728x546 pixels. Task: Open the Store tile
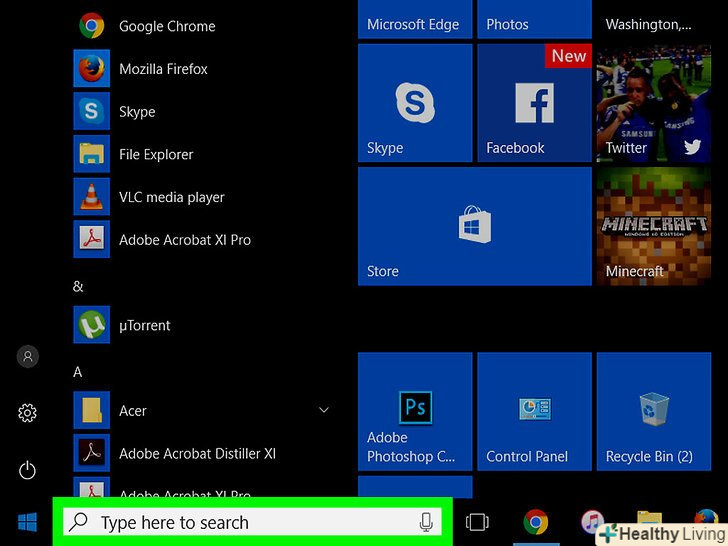474,226
